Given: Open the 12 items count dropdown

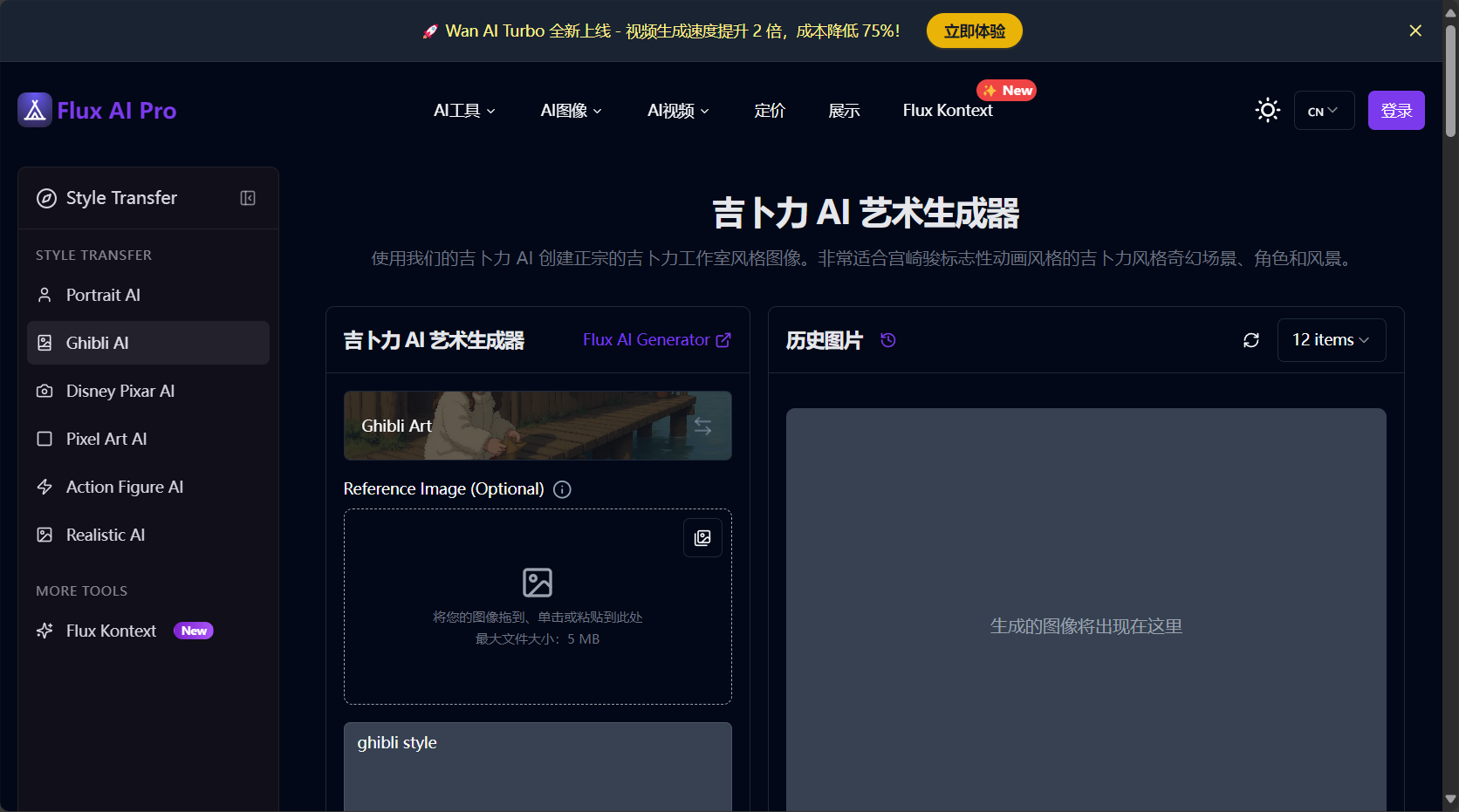Looking at the screenshot, I should tap(1331, 340).
